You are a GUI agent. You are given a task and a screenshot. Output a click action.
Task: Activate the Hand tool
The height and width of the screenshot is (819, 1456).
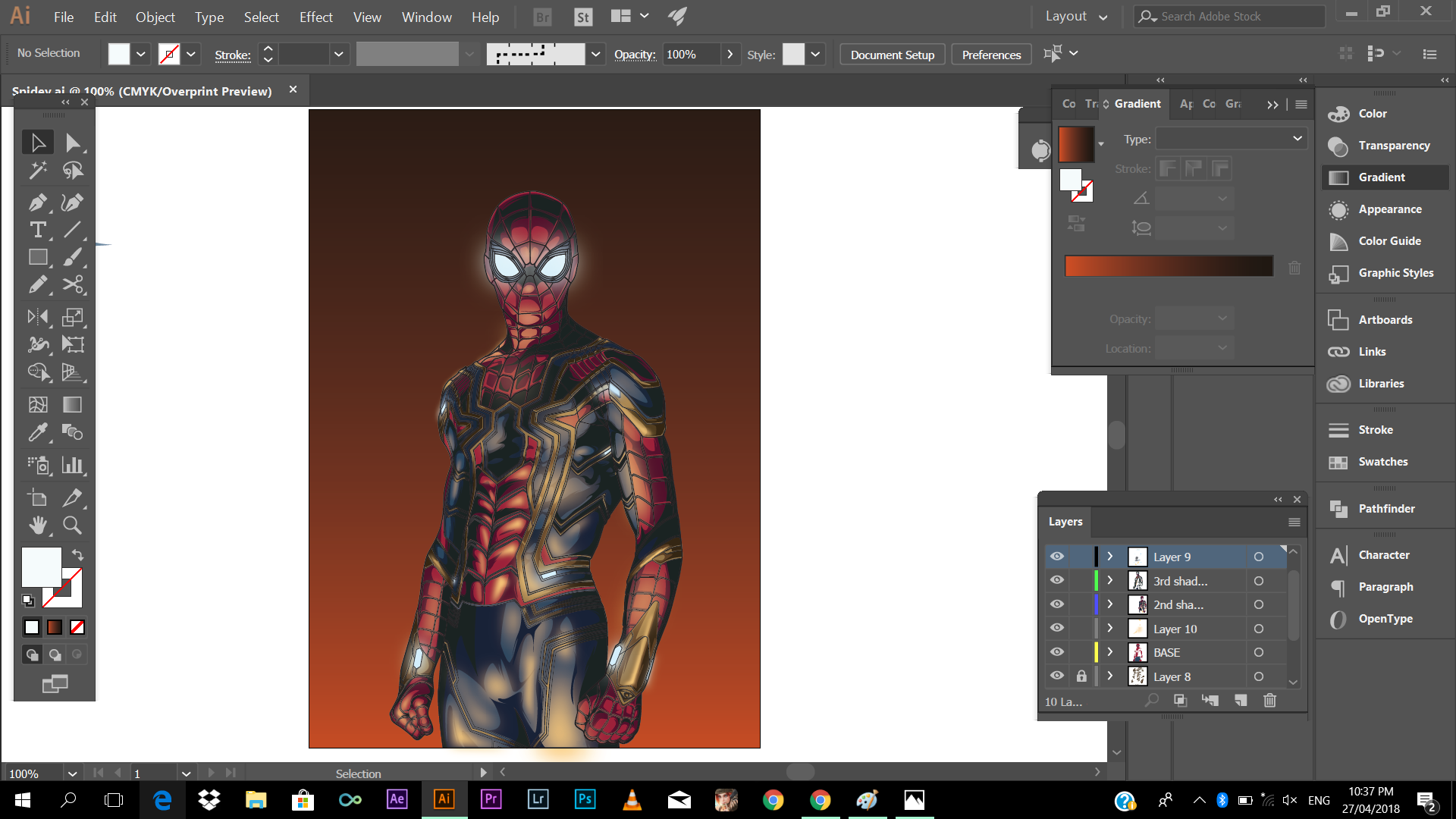click(x=38, y=525)
